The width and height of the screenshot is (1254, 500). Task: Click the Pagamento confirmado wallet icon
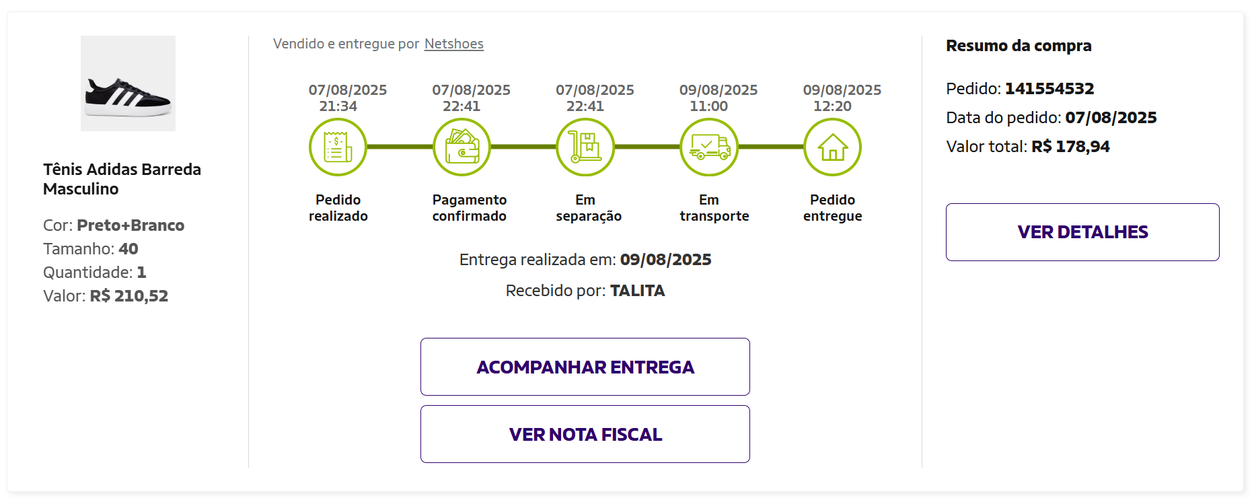461,147
